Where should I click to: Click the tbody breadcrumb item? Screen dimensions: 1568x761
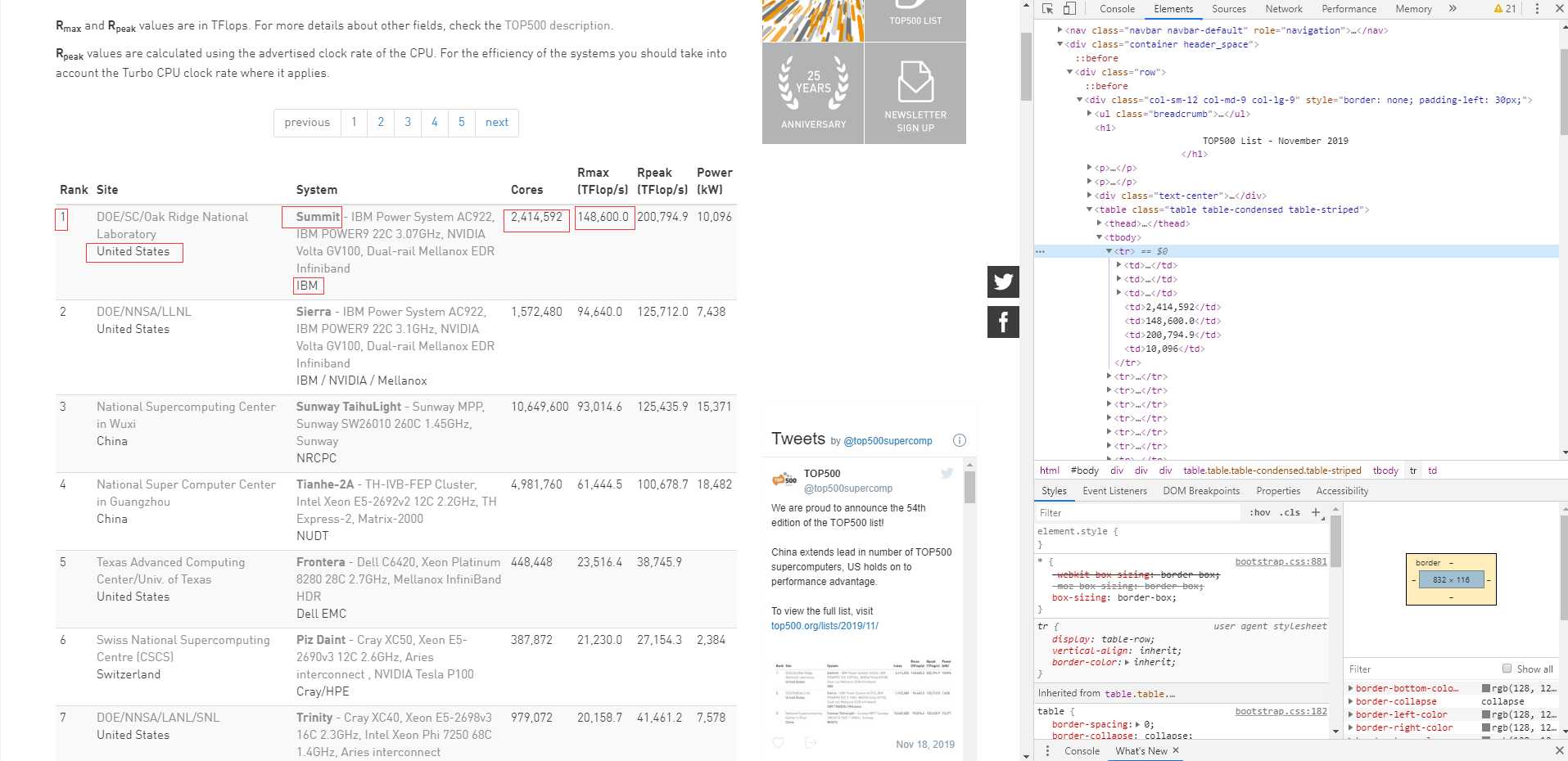(1385, 471)
